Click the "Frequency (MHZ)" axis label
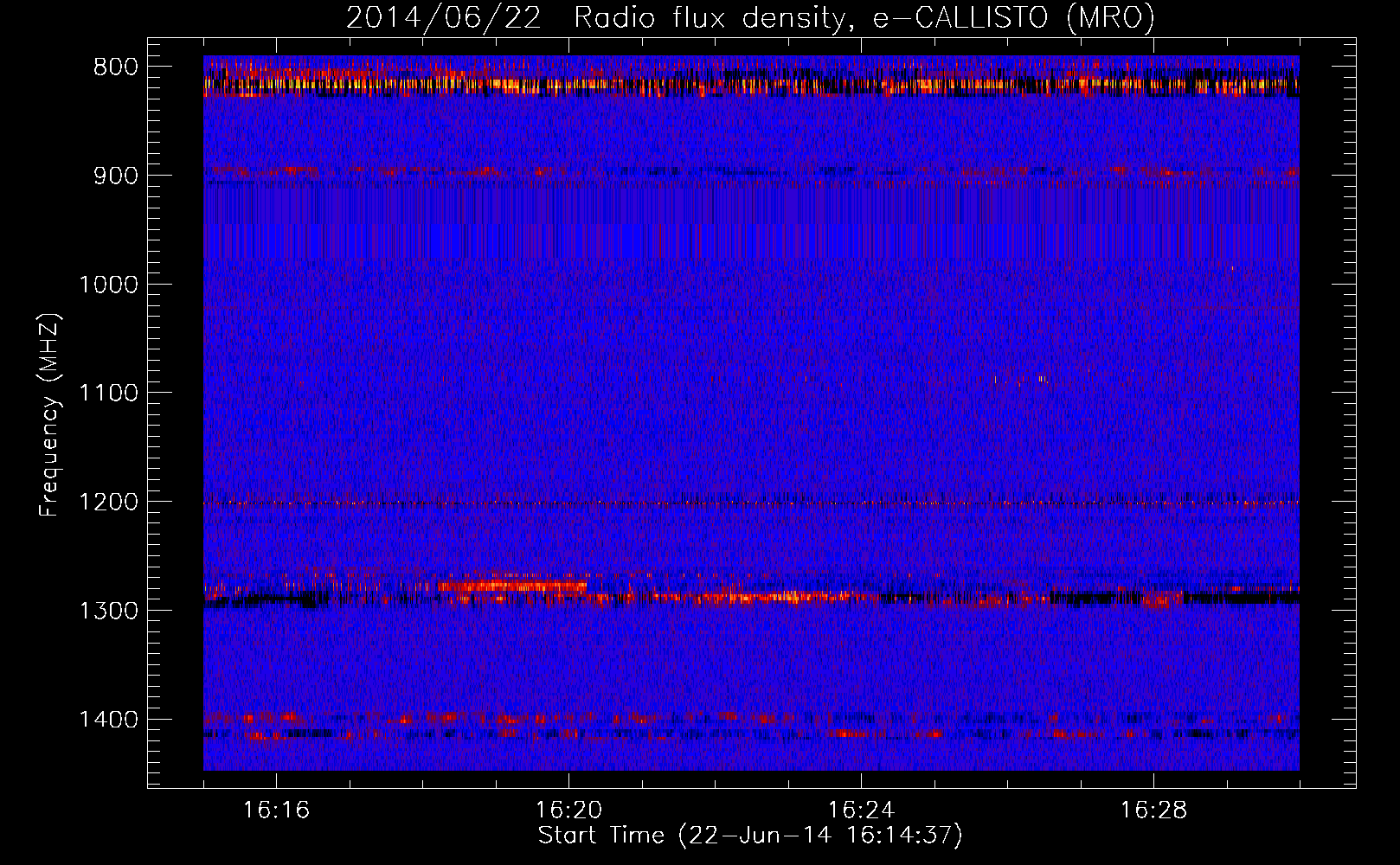Image resolution: width=1400 pixels, height=865 pixels. click(50, 415)
